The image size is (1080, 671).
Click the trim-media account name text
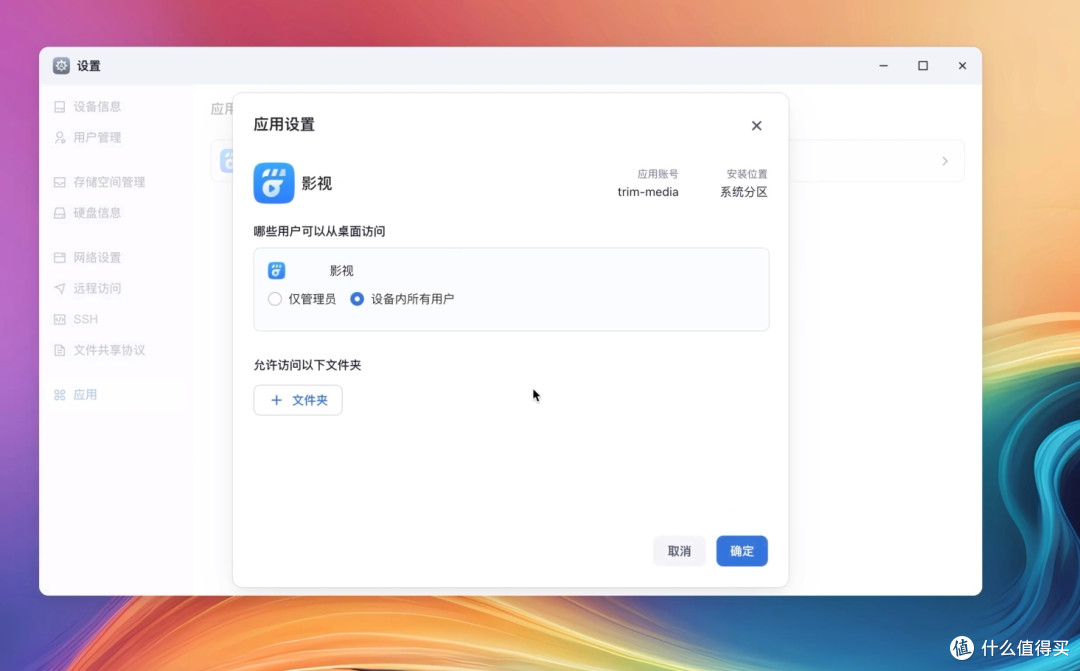pyautogui.click(x=647, y=192)
